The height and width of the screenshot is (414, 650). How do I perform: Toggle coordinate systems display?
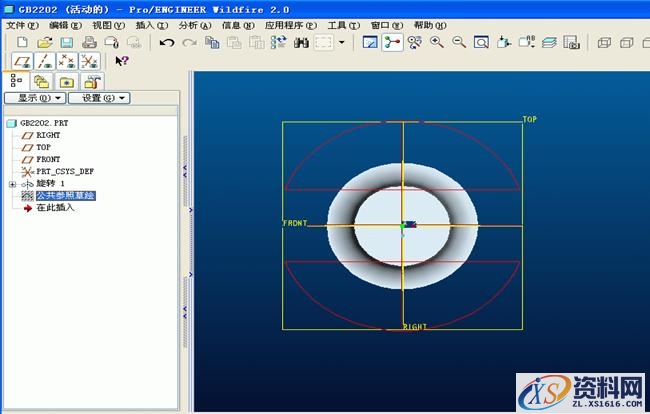tap(89, 61)
